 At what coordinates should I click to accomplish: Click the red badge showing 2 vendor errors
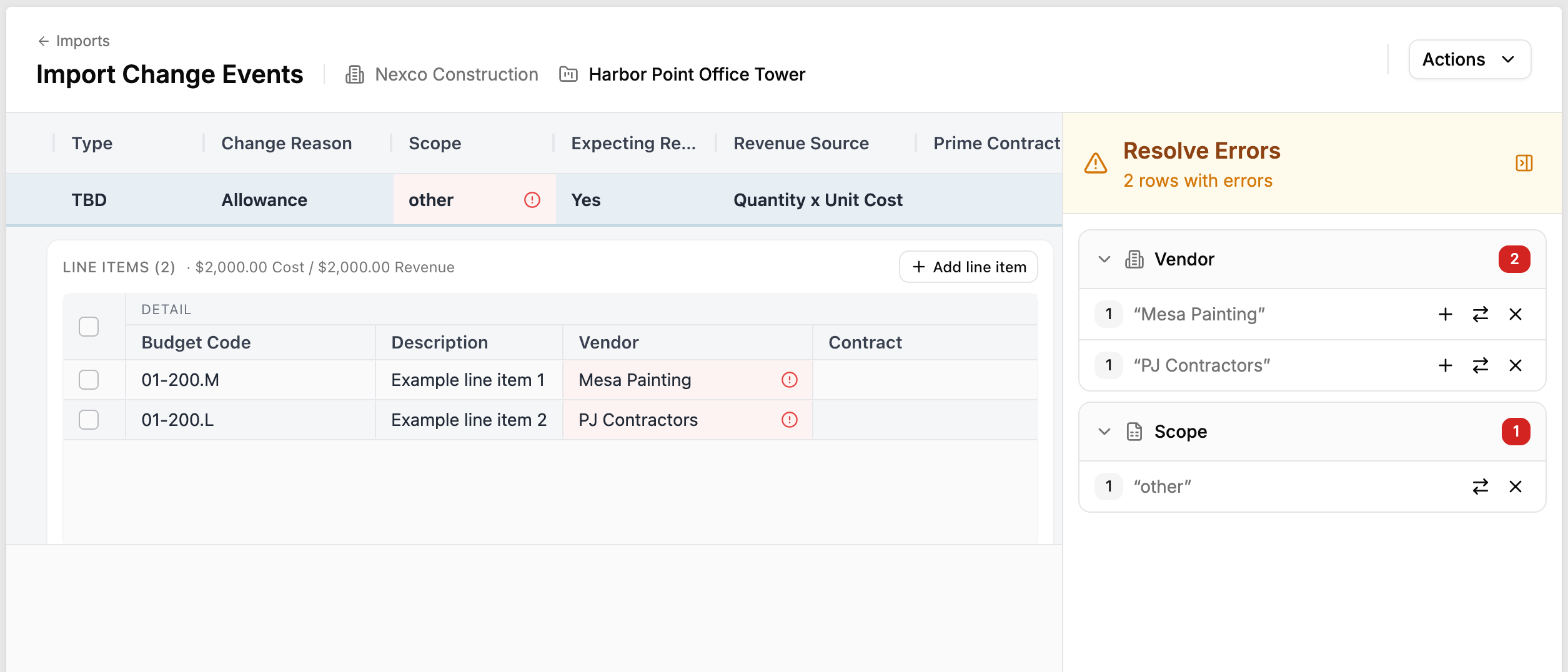1515,259
